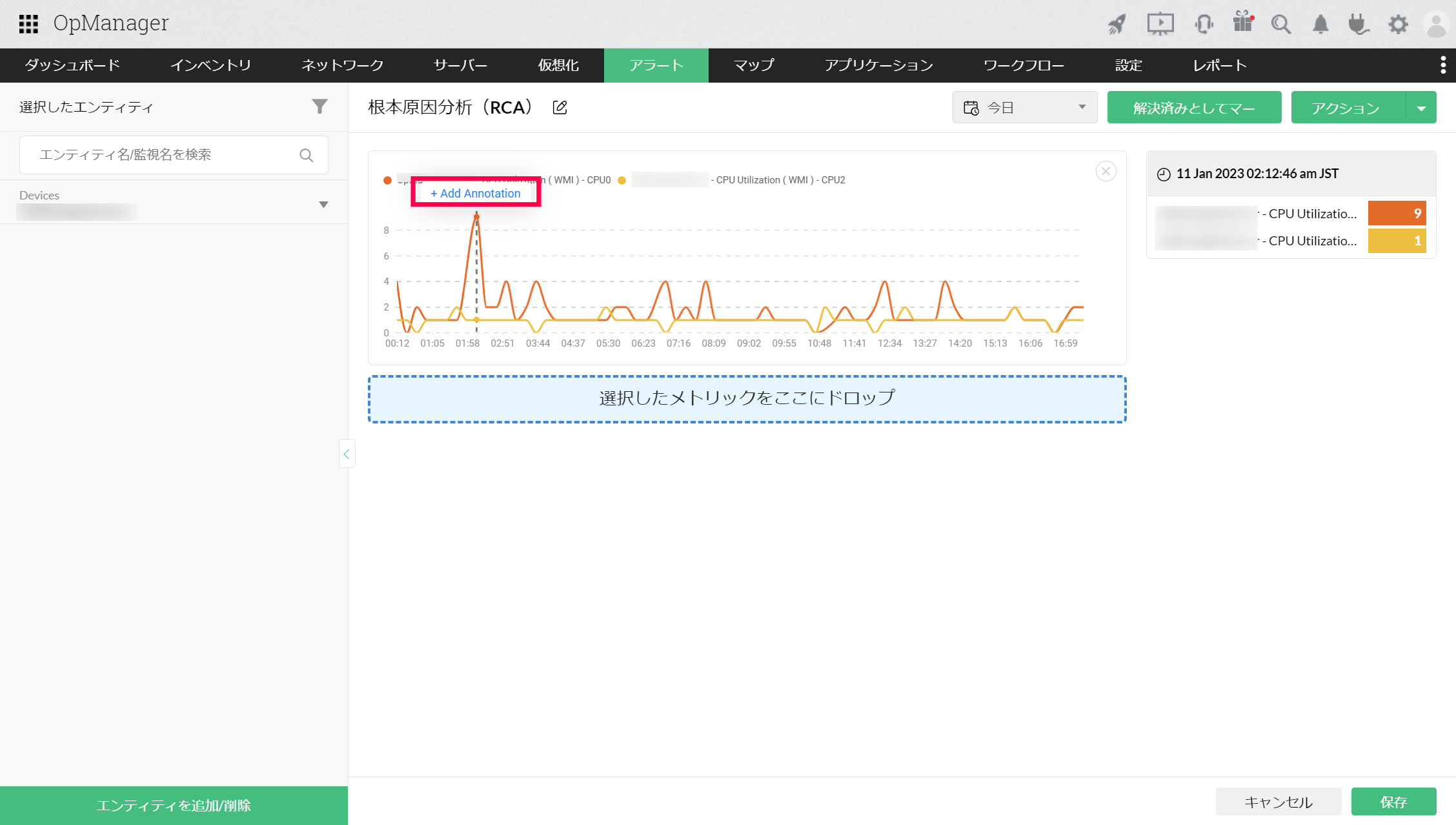Collapse the left entity panel
This screenshot has height=825, width=1456.
coord(347,454)
